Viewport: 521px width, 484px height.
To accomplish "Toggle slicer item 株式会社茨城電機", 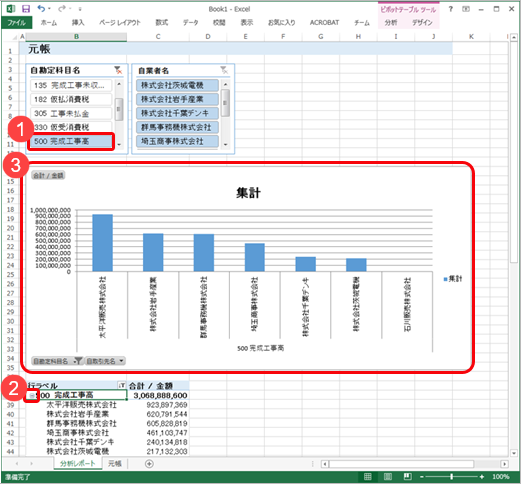I will click(177, 85).
